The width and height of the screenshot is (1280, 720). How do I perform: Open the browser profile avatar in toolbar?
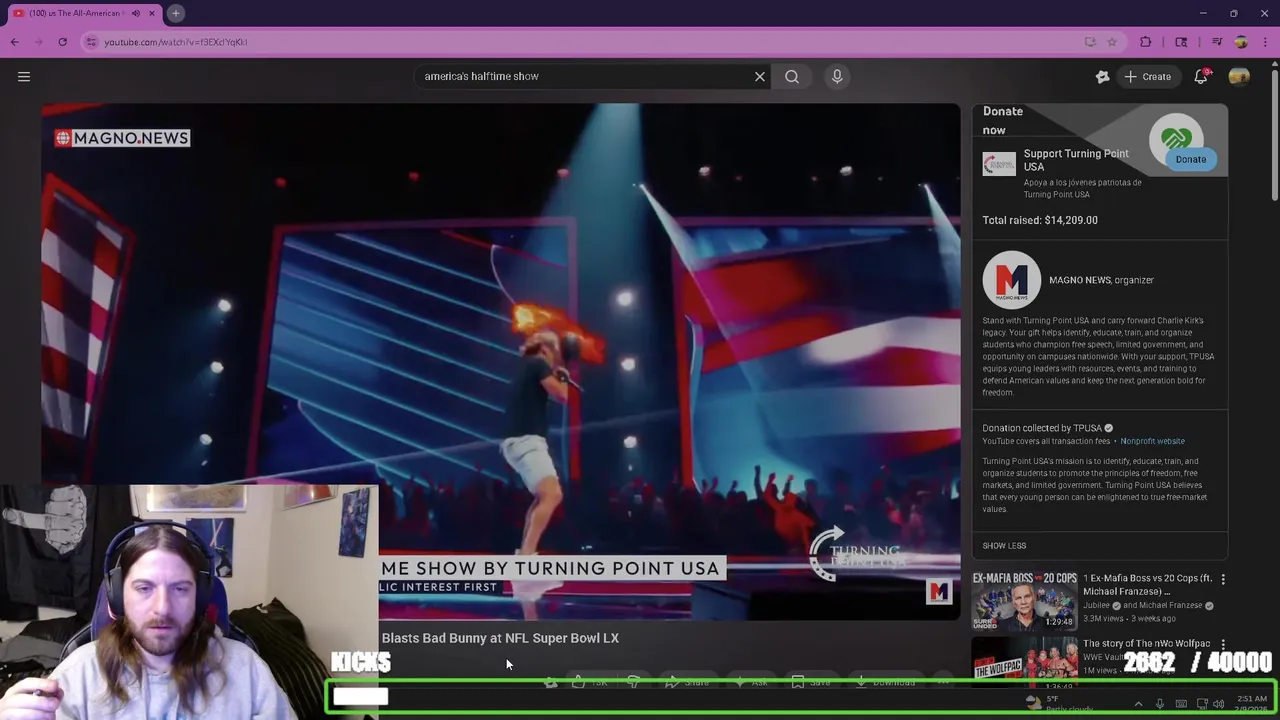(1241, 42)
